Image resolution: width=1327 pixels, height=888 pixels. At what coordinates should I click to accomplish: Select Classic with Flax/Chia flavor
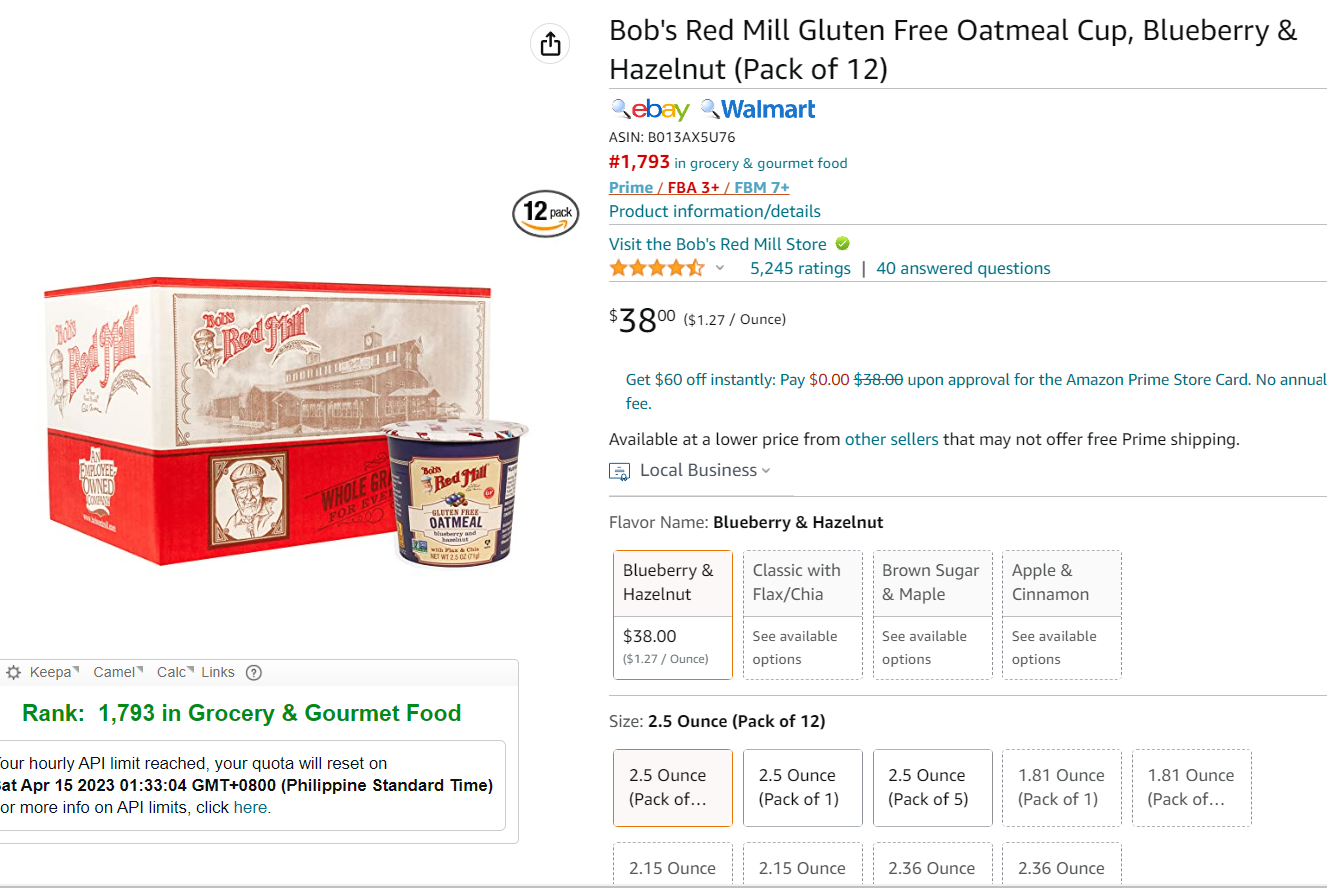[x=803, y=615]
